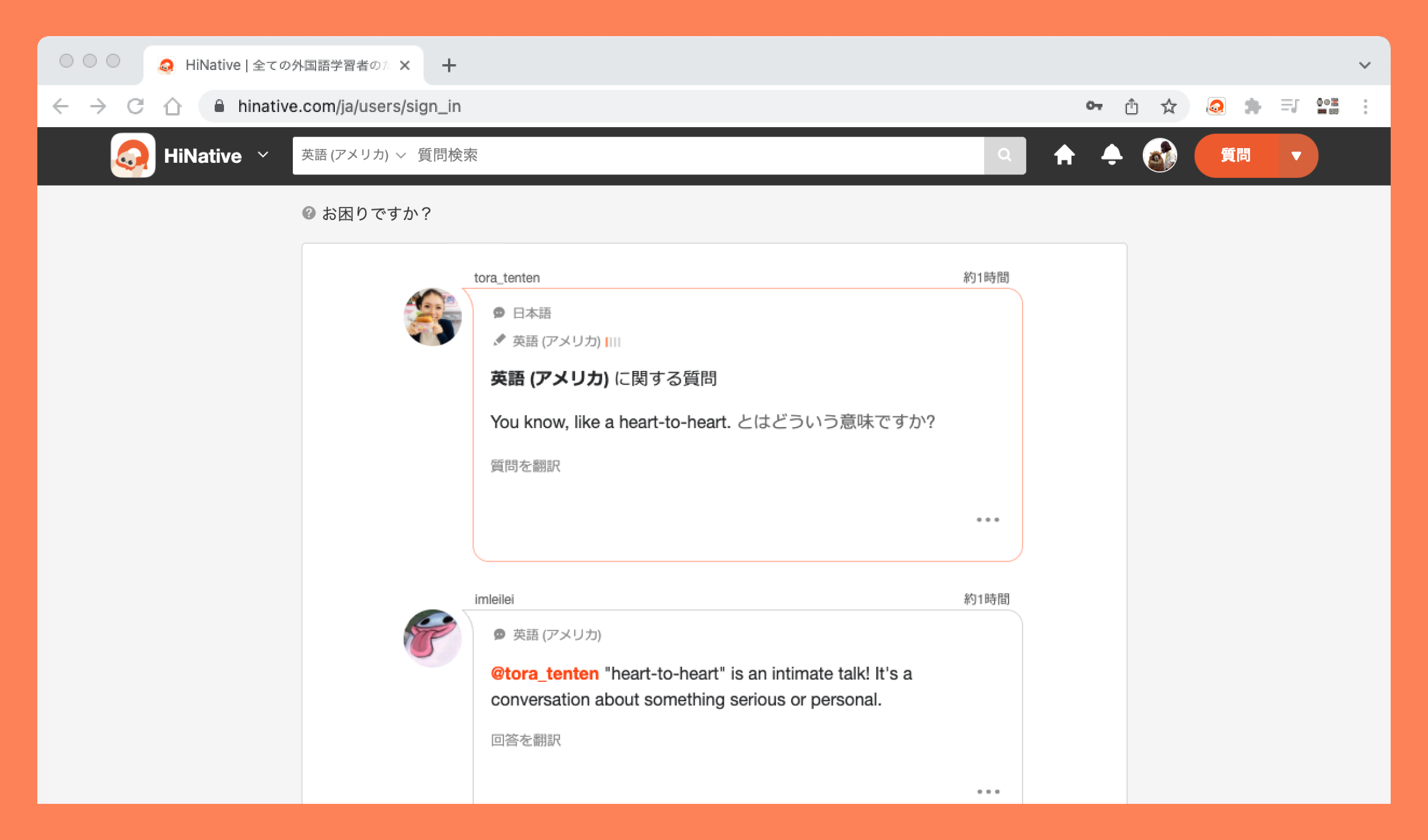Open the 英語 (アメリカ) language selector

point(353,155)
